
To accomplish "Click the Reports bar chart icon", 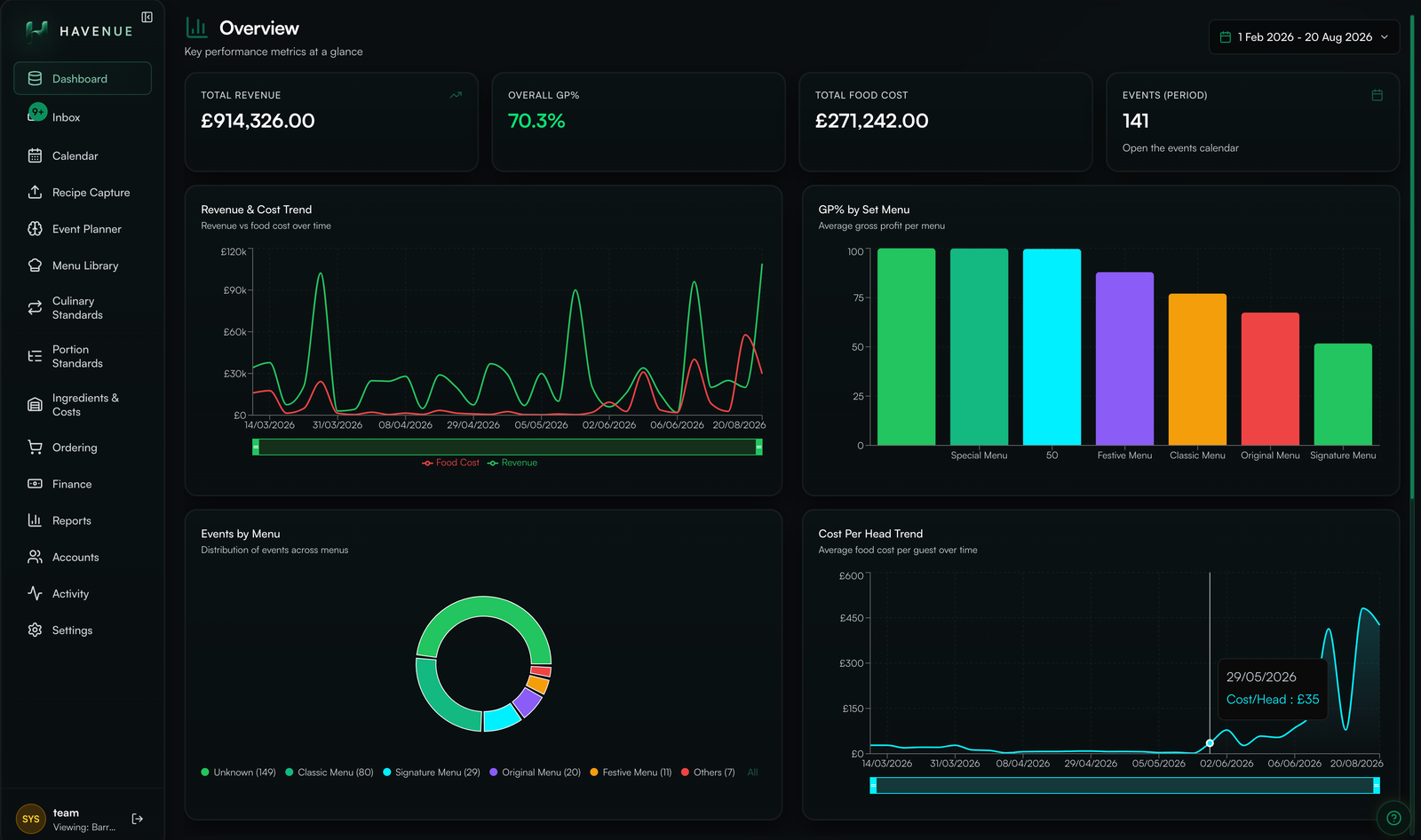I will tap(35, 520).
